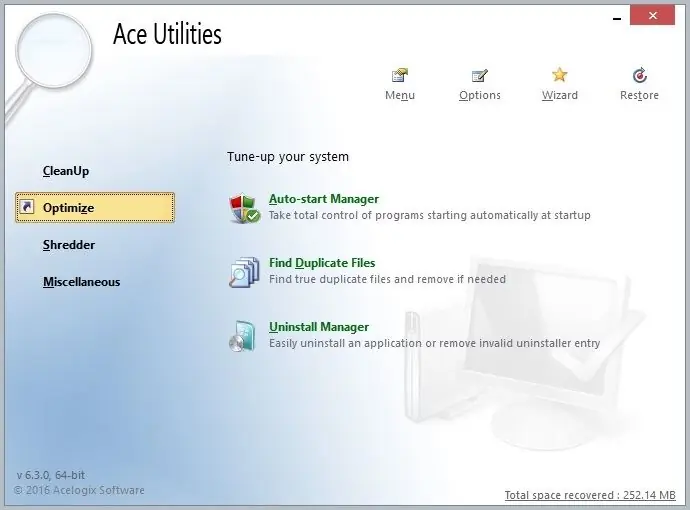
Task: Click the Auto-start Manager shield icon
Action: [244, 208]
